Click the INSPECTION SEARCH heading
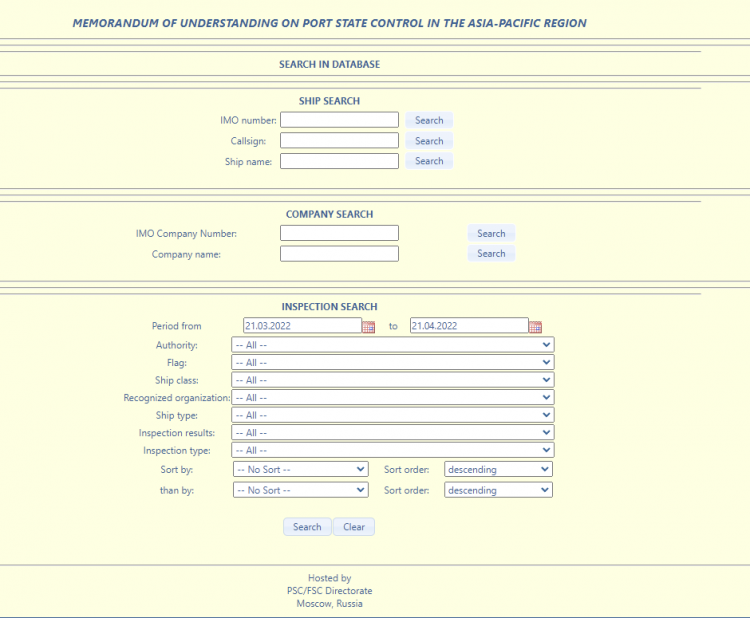The width and height of the screenshot is (750, 618). 330,307
